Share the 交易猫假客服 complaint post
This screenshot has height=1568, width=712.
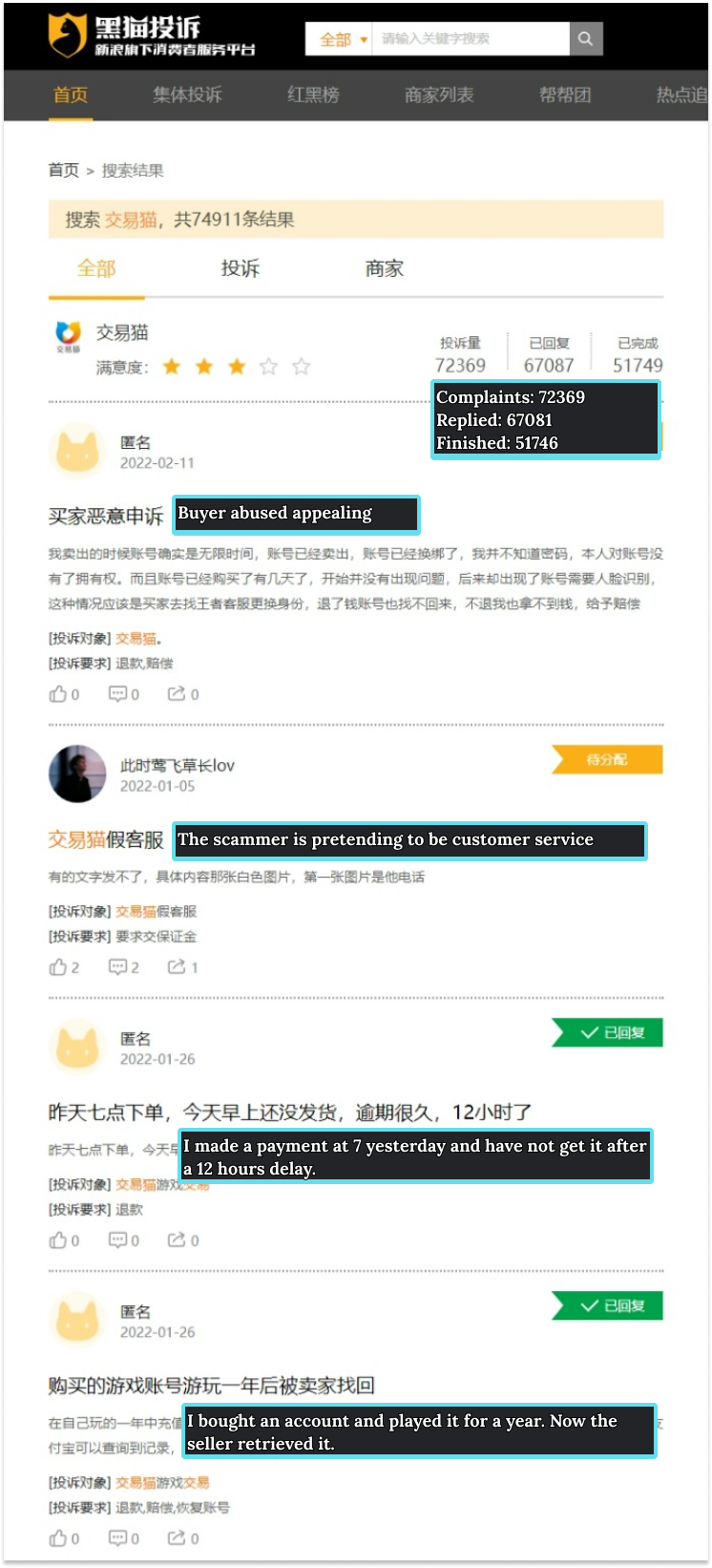click(x=183, y=967)
